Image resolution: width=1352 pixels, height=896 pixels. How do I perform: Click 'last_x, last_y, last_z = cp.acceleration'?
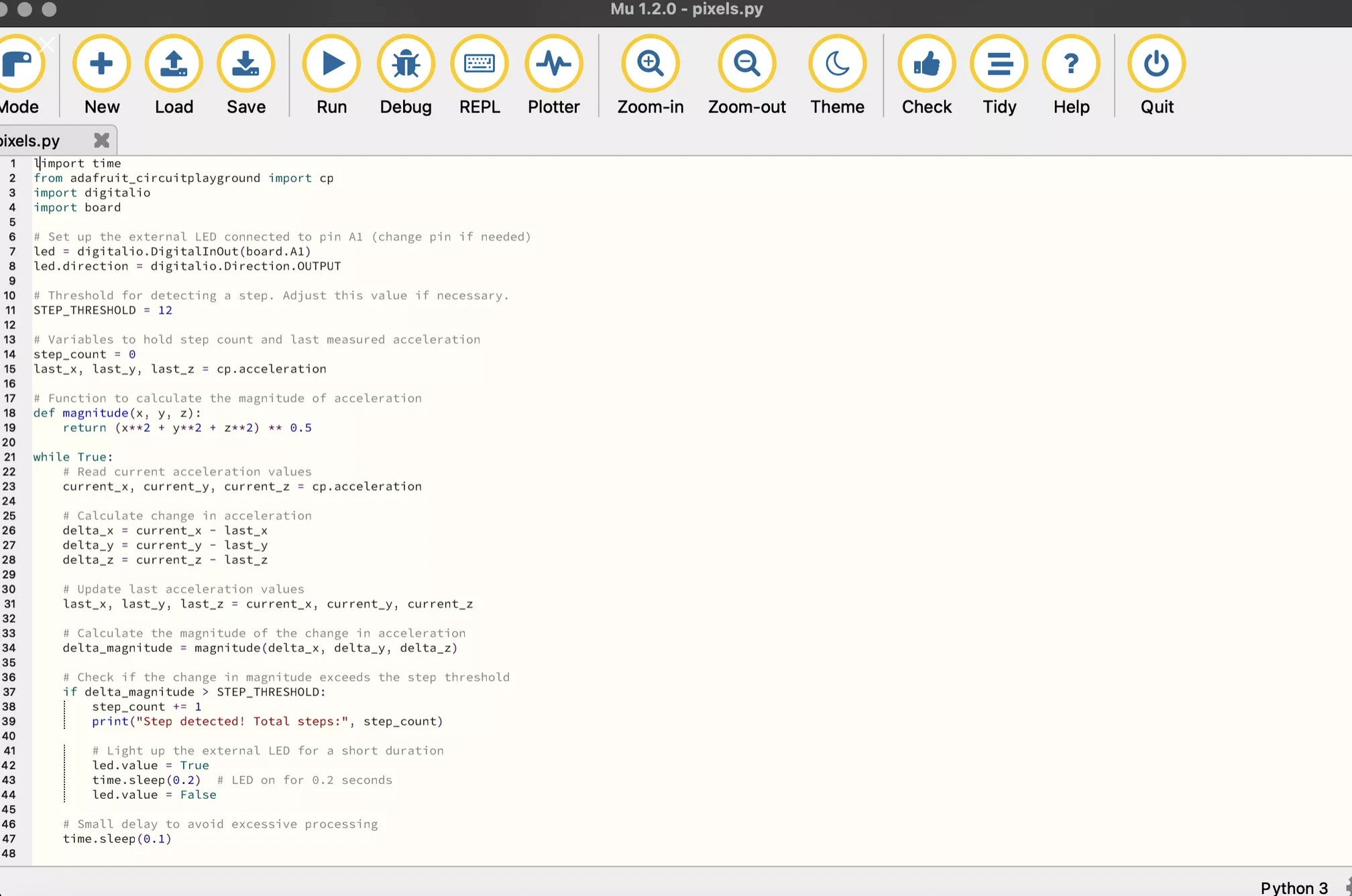coord(180,369)
